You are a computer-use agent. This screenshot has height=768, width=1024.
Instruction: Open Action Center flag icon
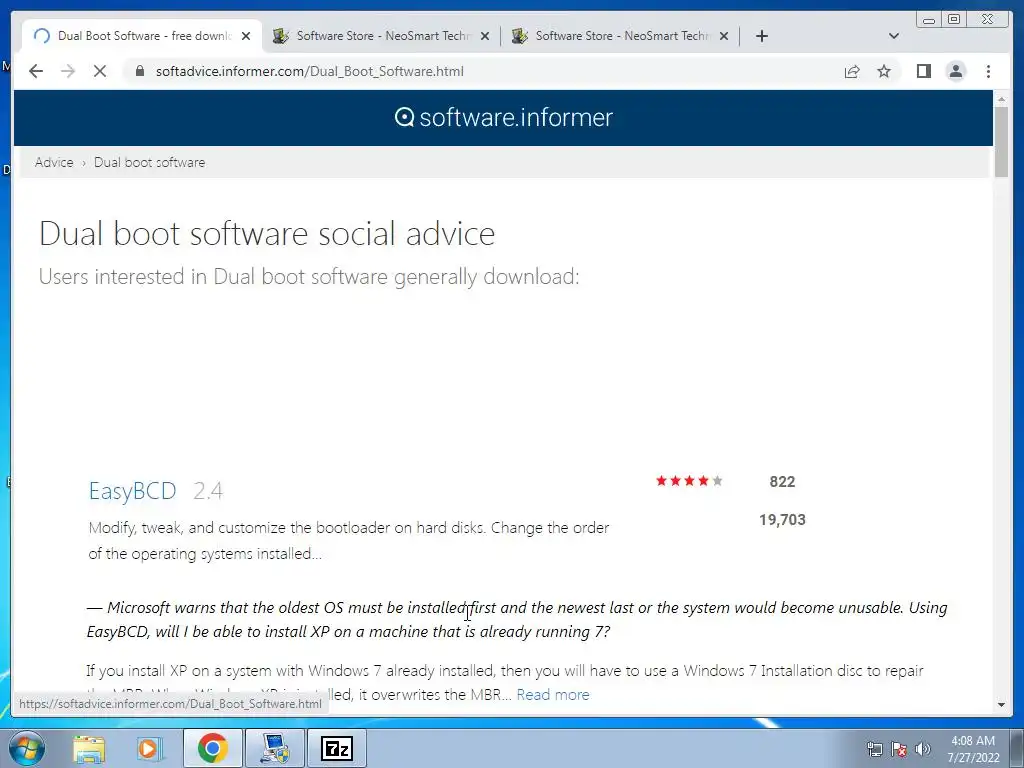[x=899, y=749]
